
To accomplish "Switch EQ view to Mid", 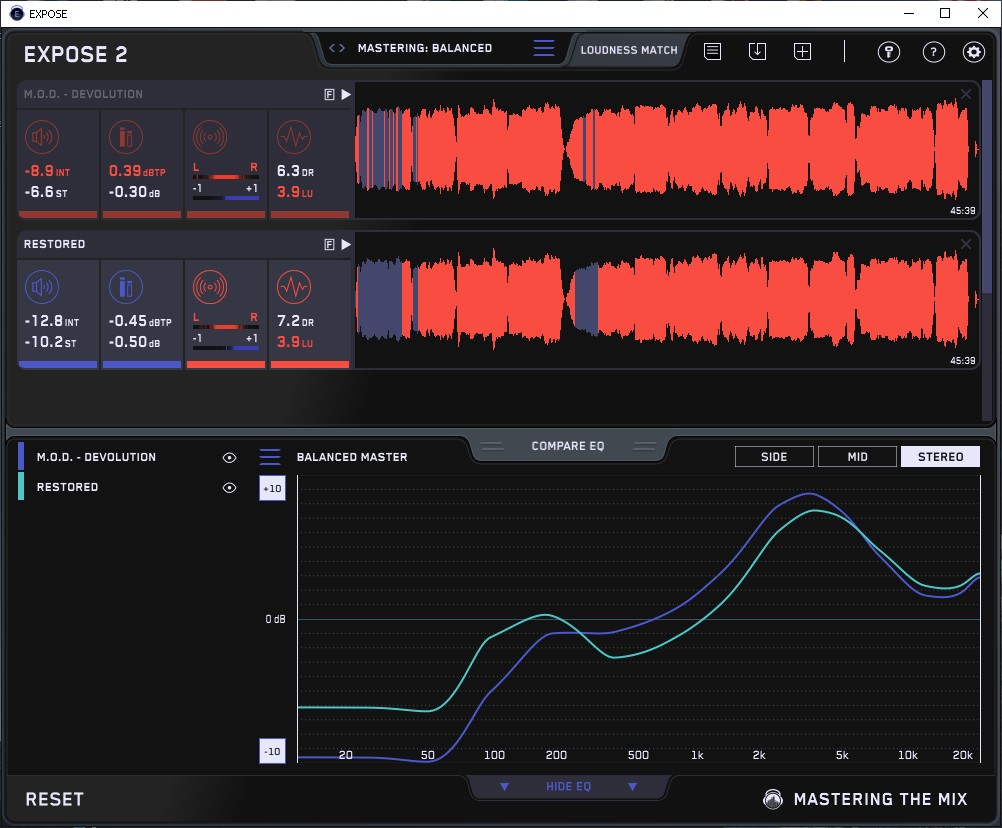I will coord(857,457).
